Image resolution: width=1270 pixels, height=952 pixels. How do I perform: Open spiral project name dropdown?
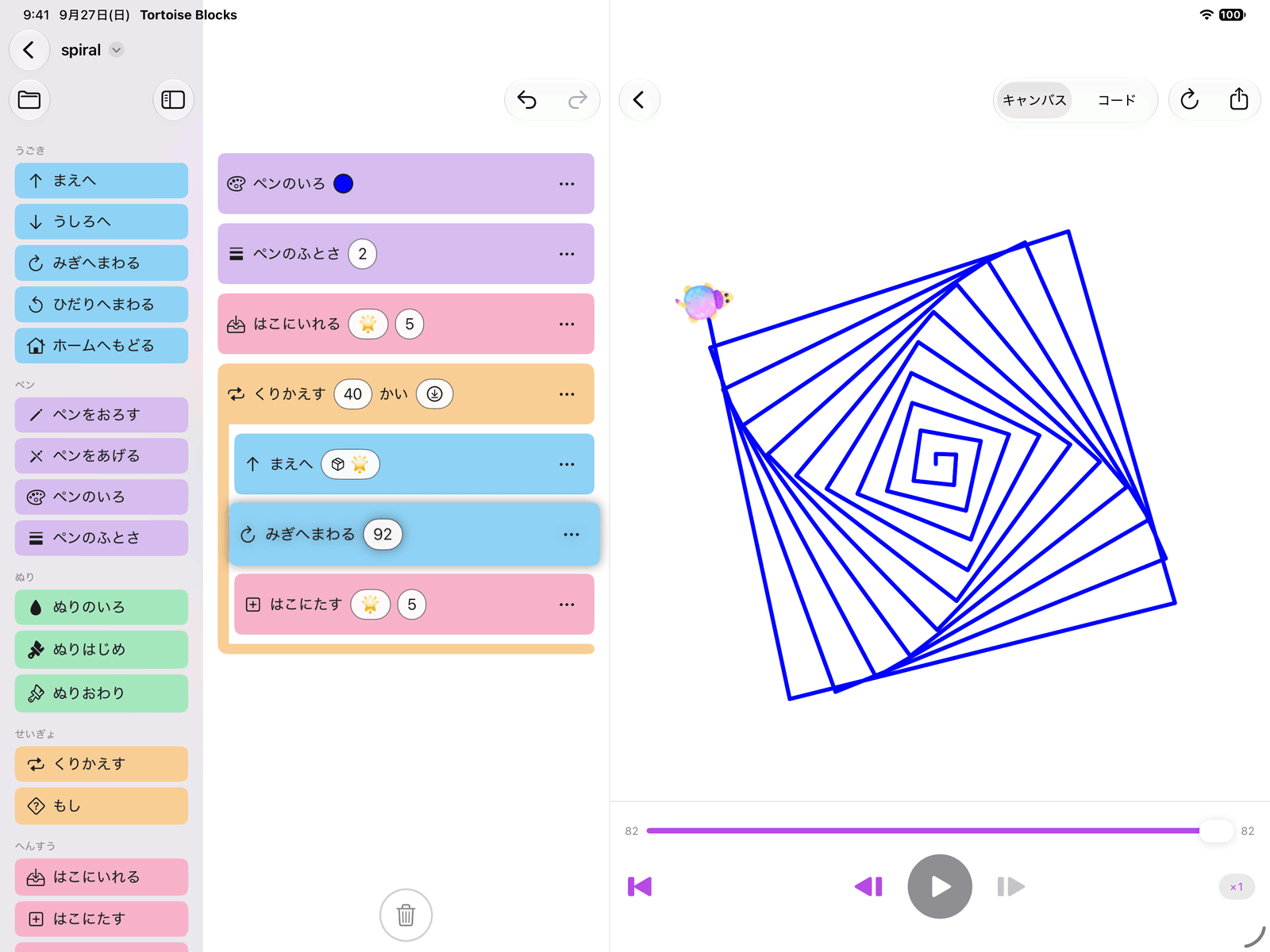117,50
